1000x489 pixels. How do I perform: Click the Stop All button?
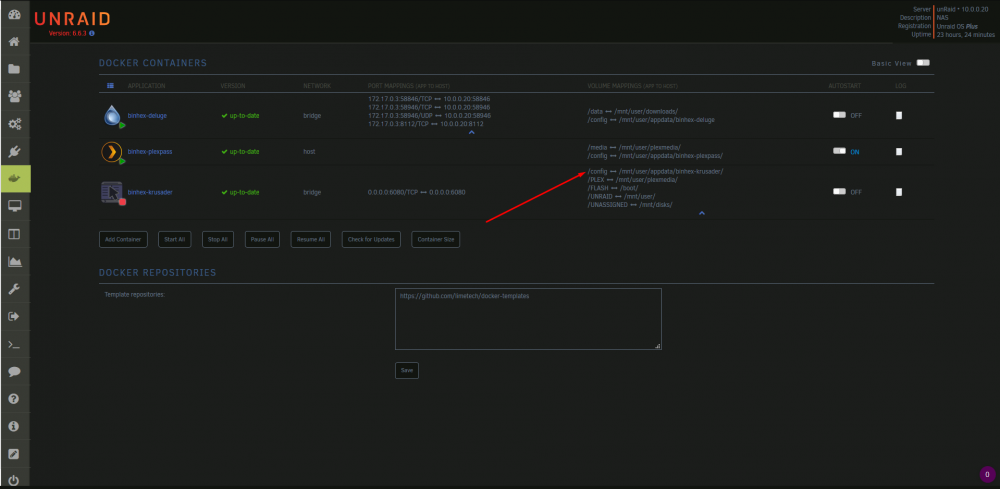pos(218,240)
